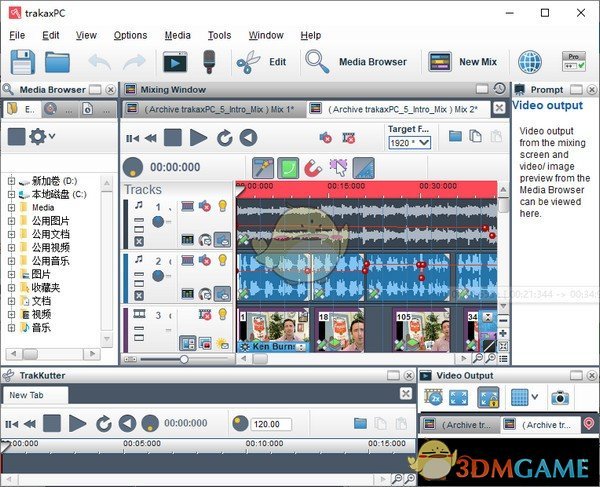This screenshot has height=487, width=600.
Task: Click the New Mix button
Action: click(x=462, y=62)
